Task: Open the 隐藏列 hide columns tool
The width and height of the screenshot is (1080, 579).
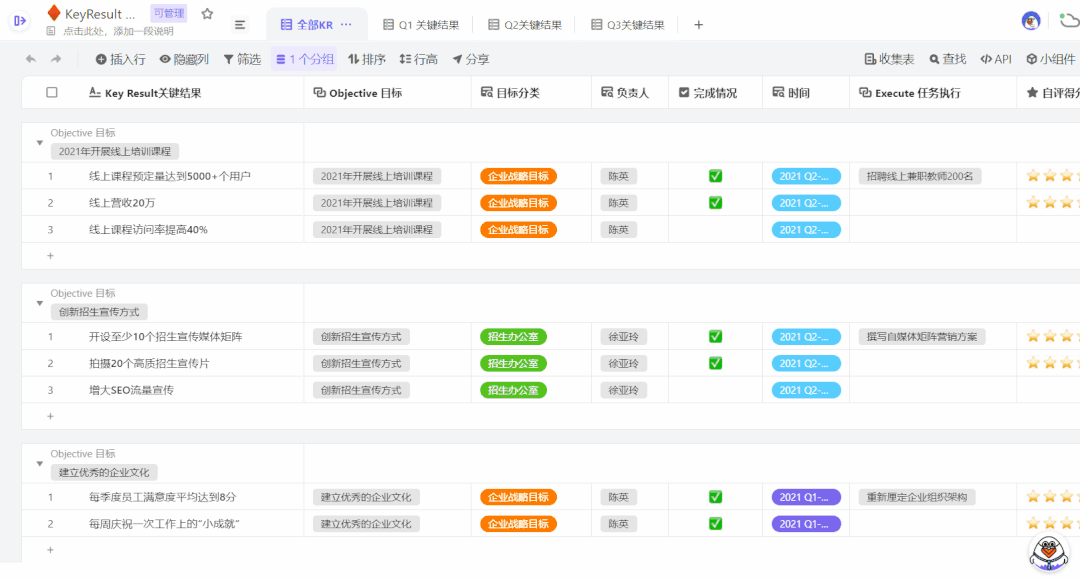Action: [x=185, y=59]
